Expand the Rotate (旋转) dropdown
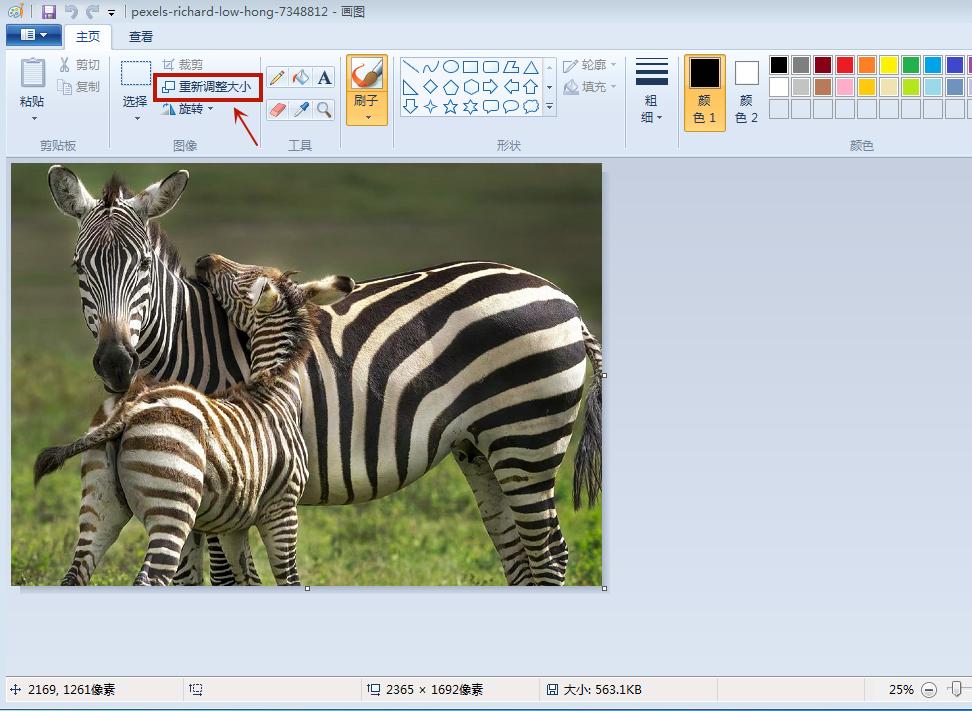972x711 pixels. click(190, 109)
